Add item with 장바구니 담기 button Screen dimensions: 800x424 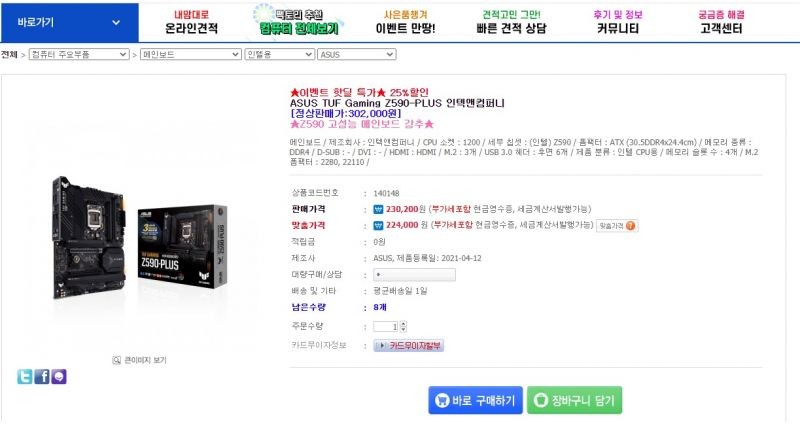(x=574, y=400)
